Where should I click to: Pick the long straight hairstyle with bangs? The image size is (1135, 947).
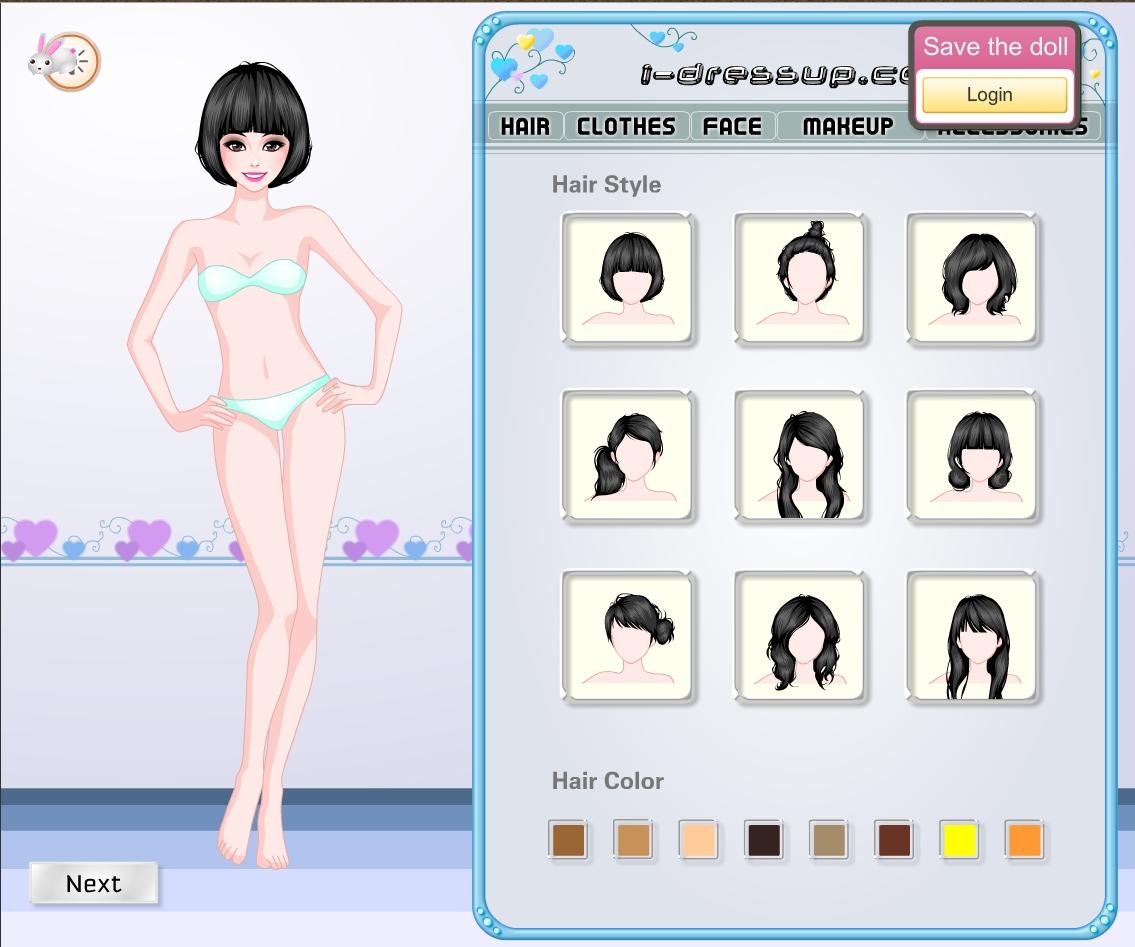pyautogui.click(x=973, y=636)
